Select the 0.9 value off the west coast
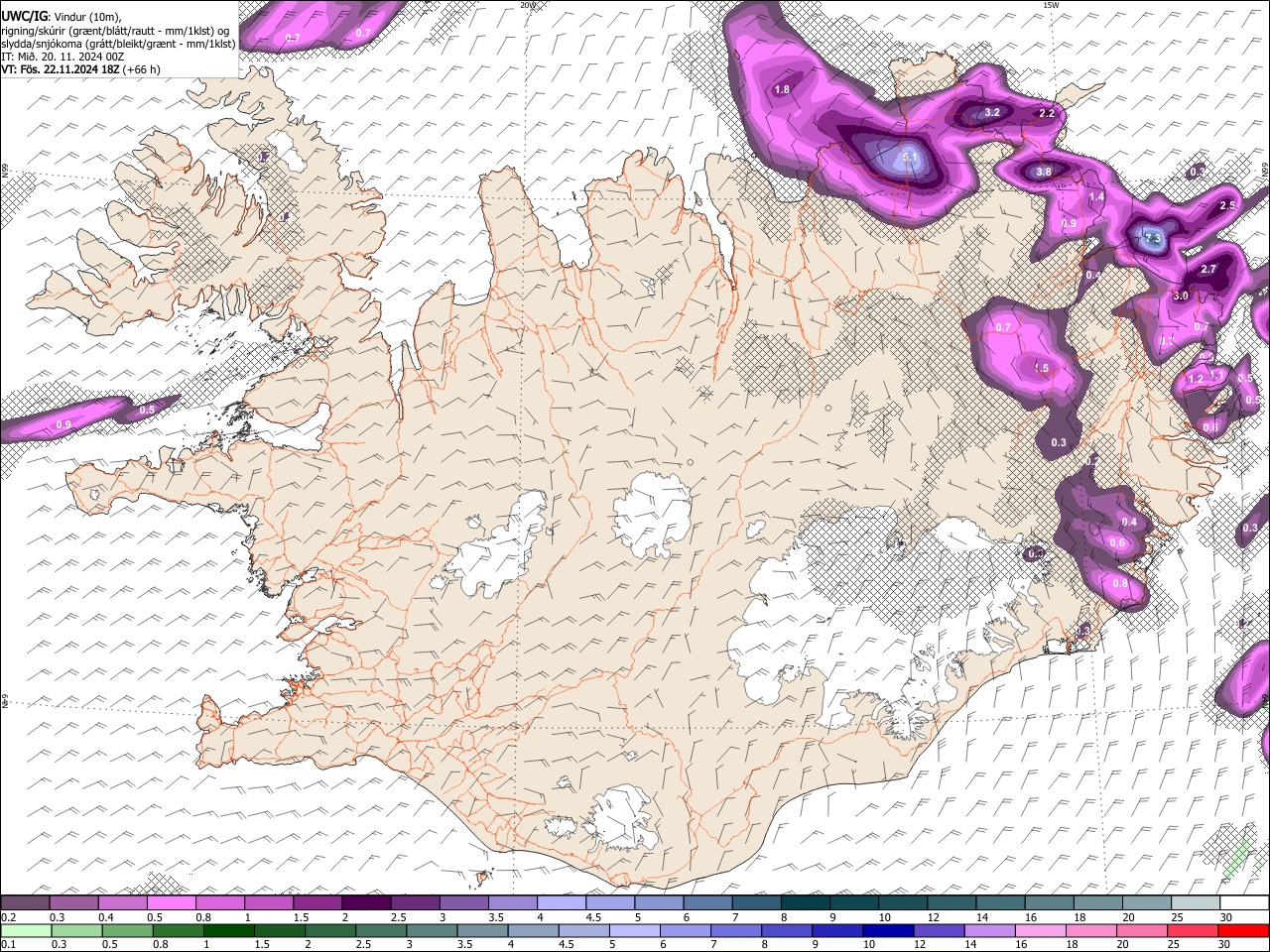 (64, 424)
